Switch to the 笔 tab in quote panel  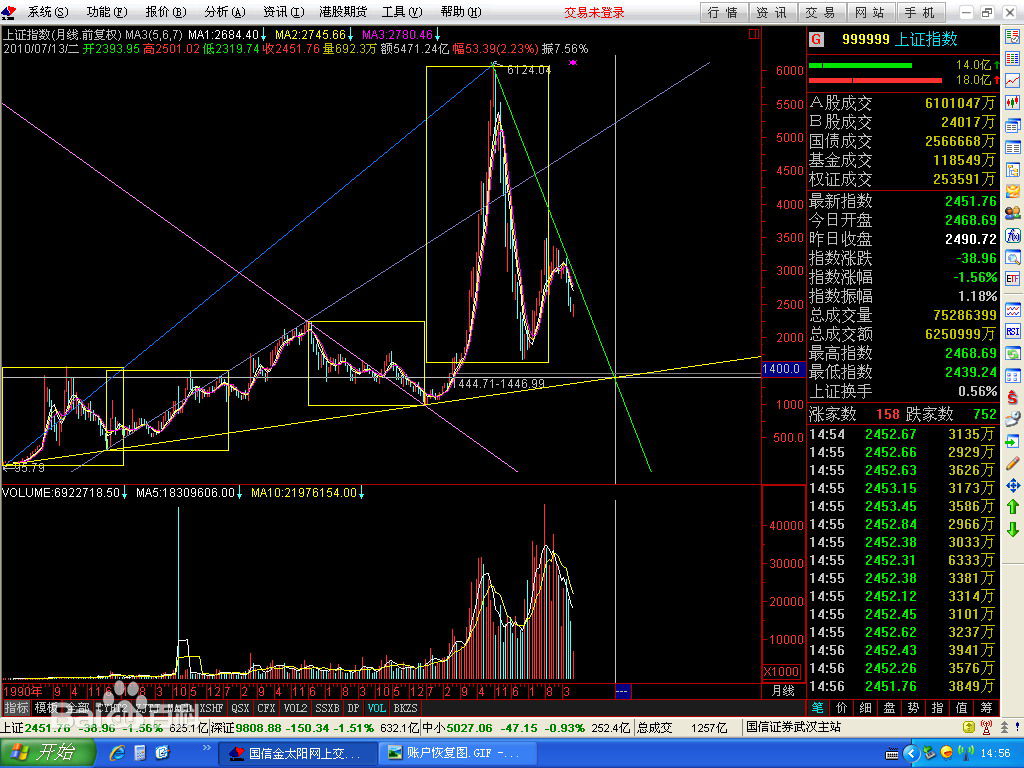pyautogui.click(x=818, y=708)
